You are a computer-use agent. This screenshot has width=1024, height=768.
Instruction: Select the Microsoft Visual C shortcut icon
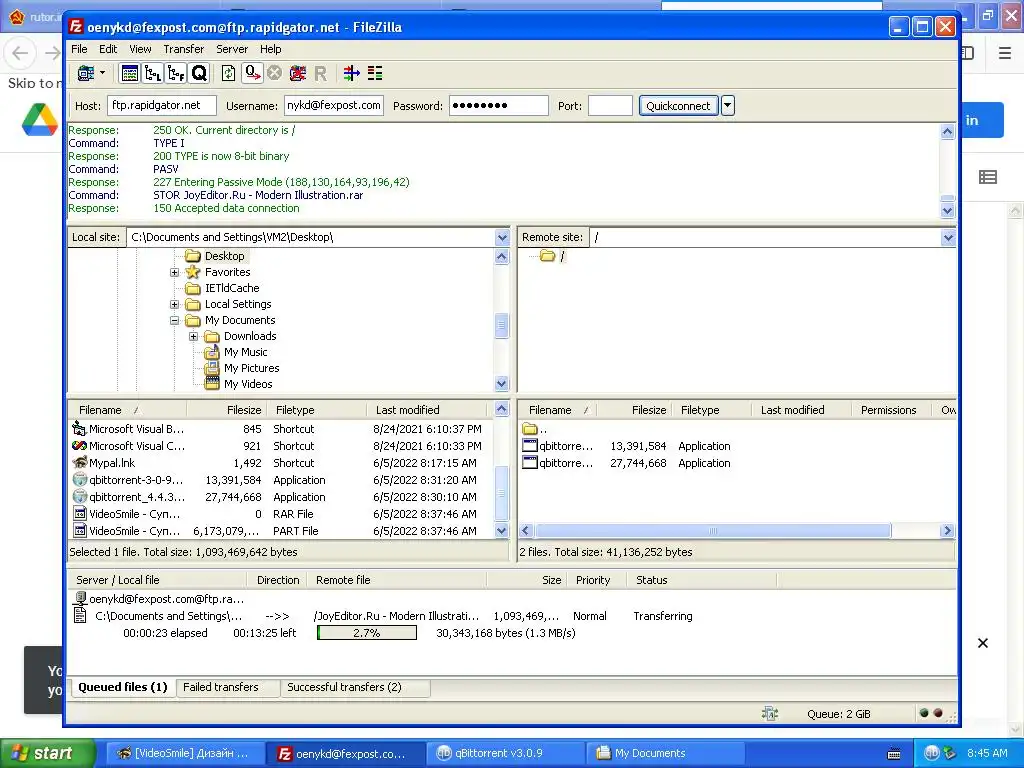point(79,445)
